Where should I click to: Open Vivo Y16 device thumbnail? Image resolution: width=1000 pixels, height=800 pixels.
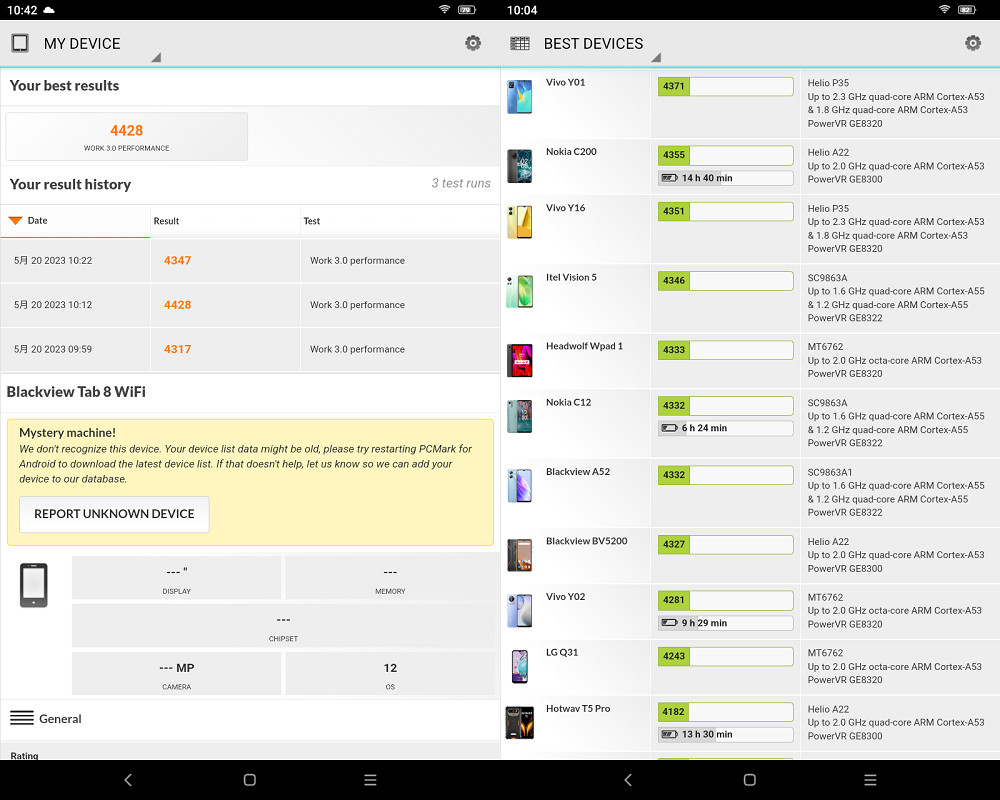pyautogui.click(x=520, y=222)
